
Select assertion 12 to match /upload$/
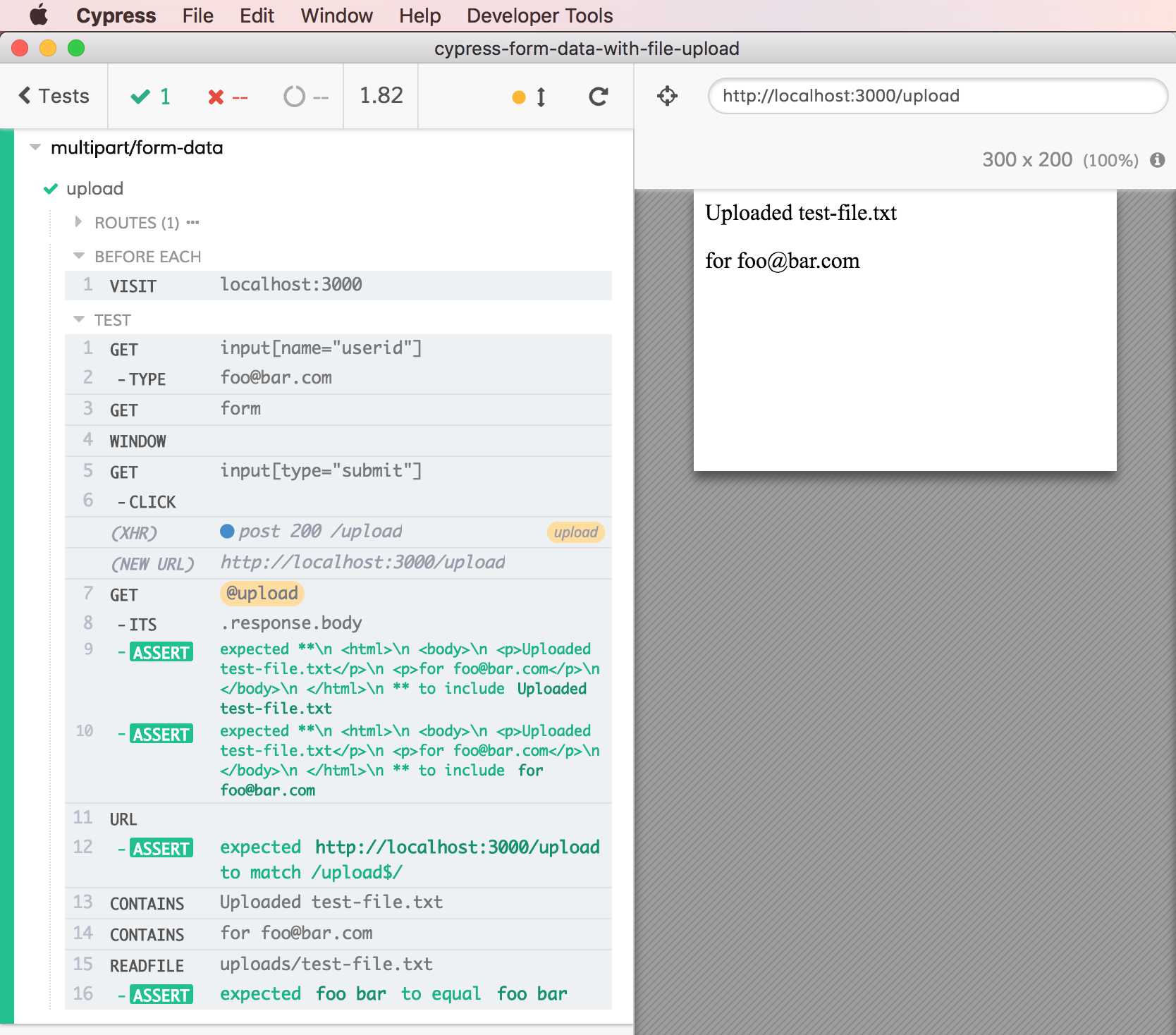(x=338, y=860)
